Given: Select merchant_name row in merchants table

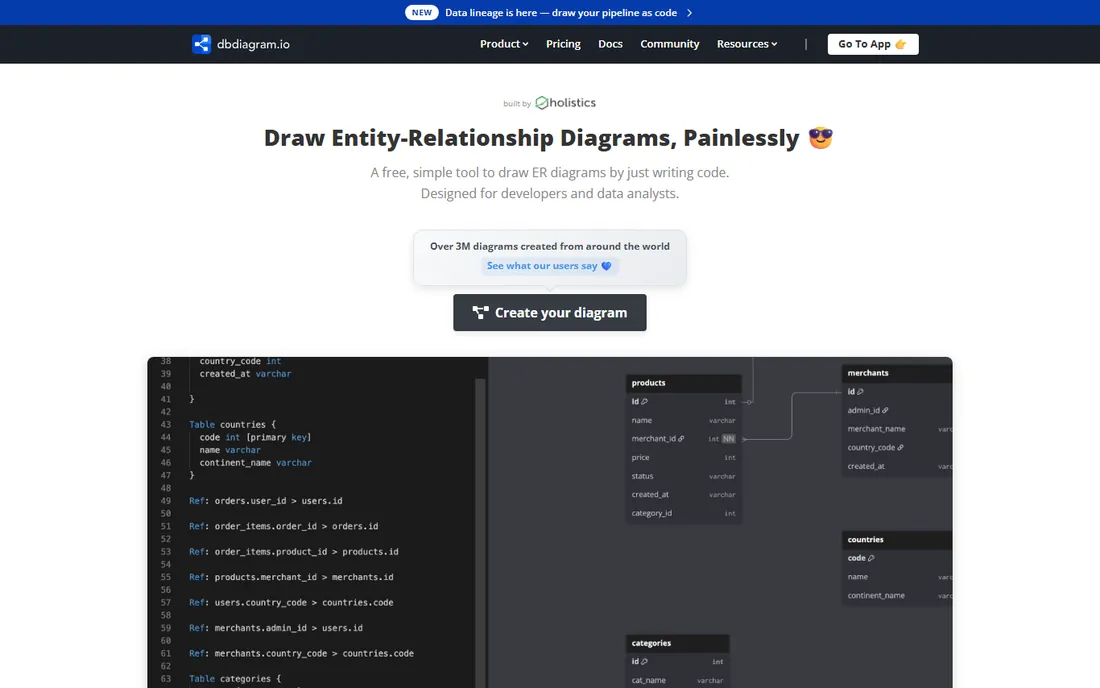Looking at the screenshot, I should tap(897, 429).
